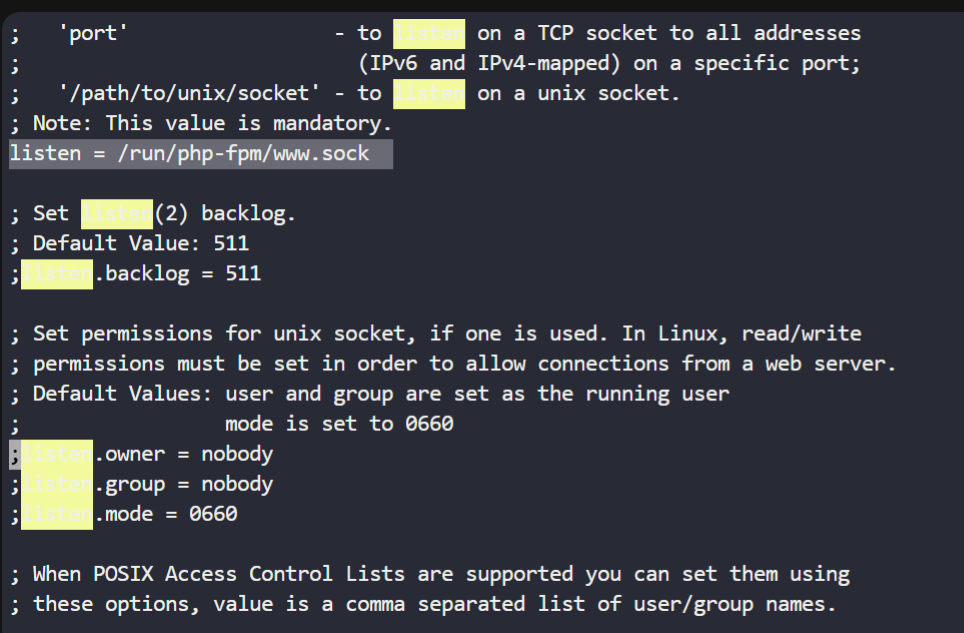Click highlighted 'listen' before 'on a TCP socket'
The width and height of the screenshot is (964, 633).
[x=429, y=34]
